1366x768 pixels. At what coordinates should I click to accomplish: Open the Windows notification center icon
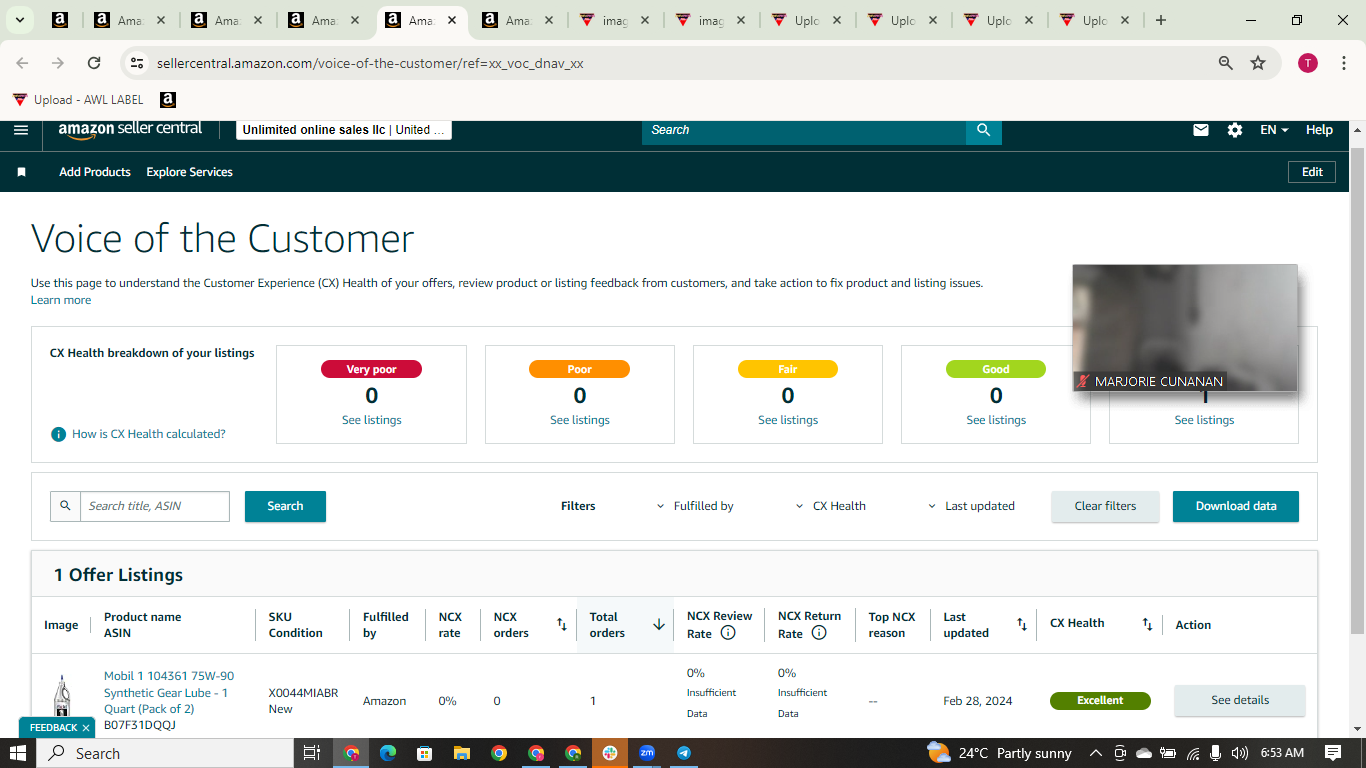[1333, 753]
